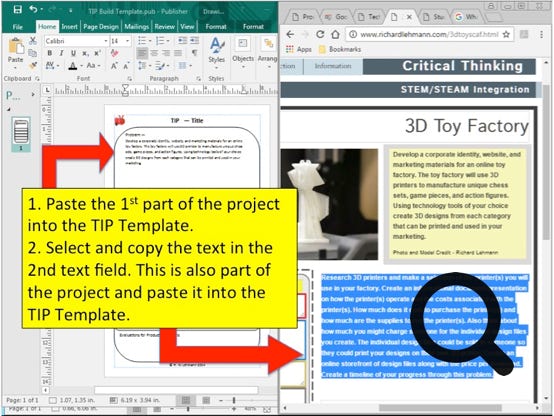Open the Calibri font name dropdown

coord(106,41)
